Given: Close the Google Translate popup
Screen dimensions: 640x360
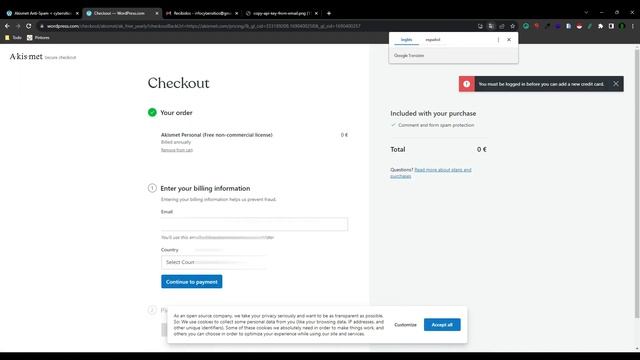Looking at the screenshot, I should tap(509, 40).
